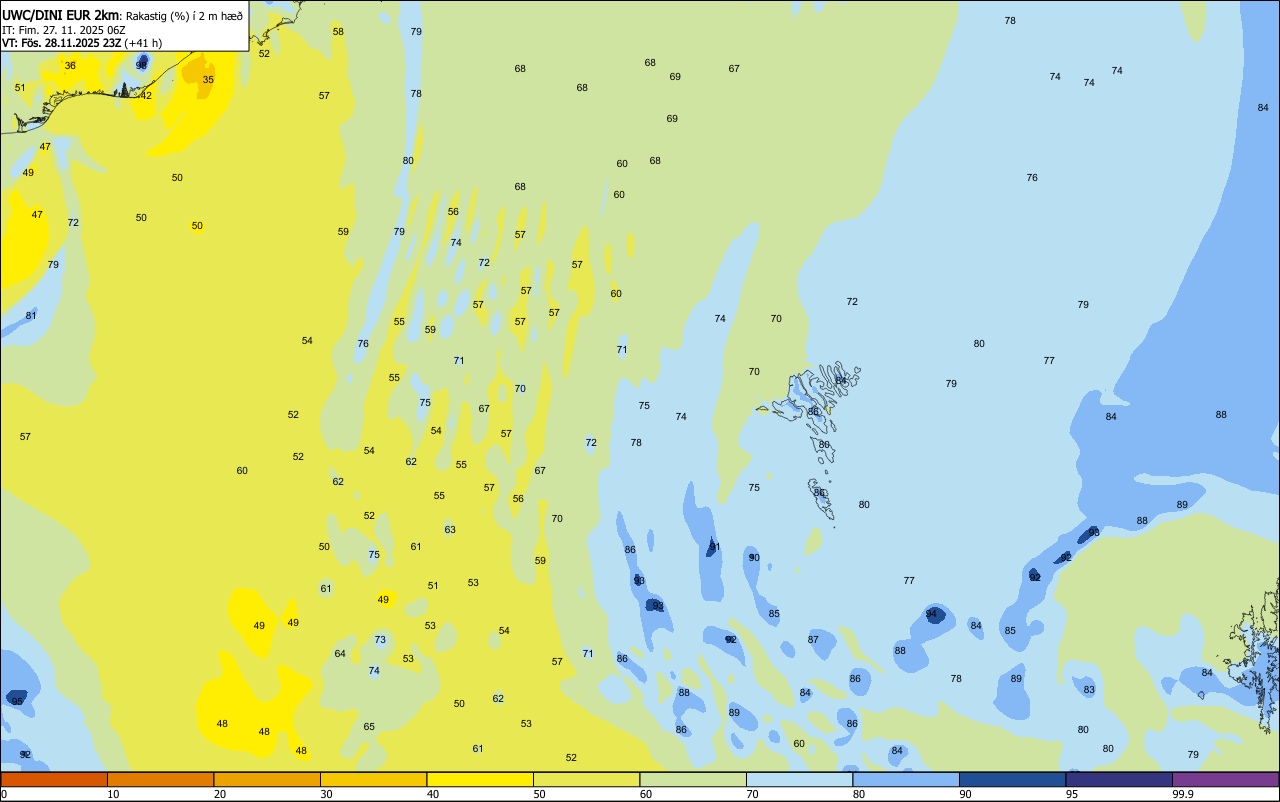Image resolution: width=1280 pixels, height=802 pixels.
Task: Click the map value '87' in lower center
Action: 813,640
